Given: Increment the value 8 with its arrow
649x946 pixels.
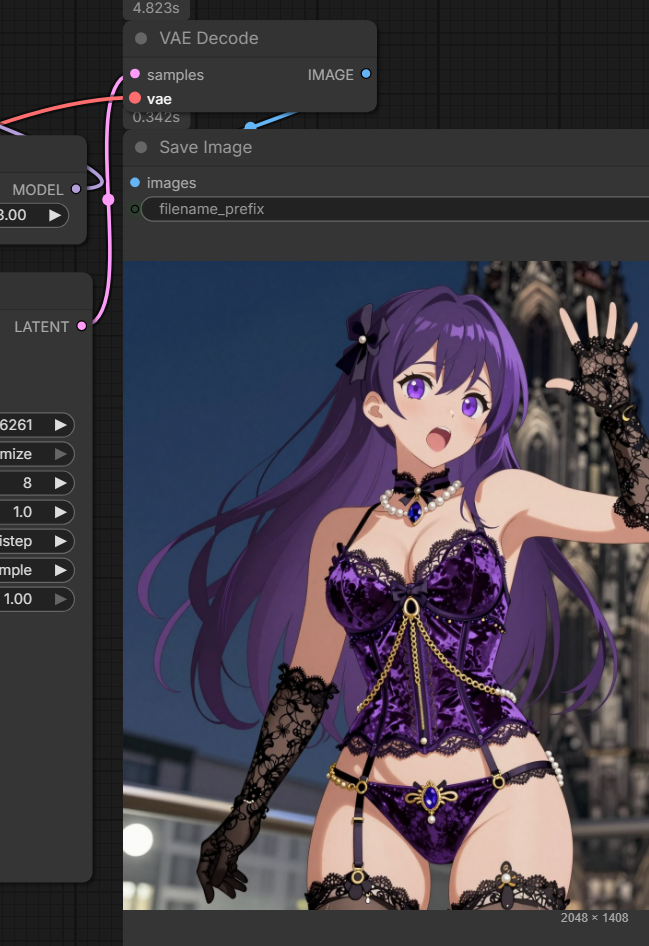Looking at the screenshot, I should click(62, 483).
